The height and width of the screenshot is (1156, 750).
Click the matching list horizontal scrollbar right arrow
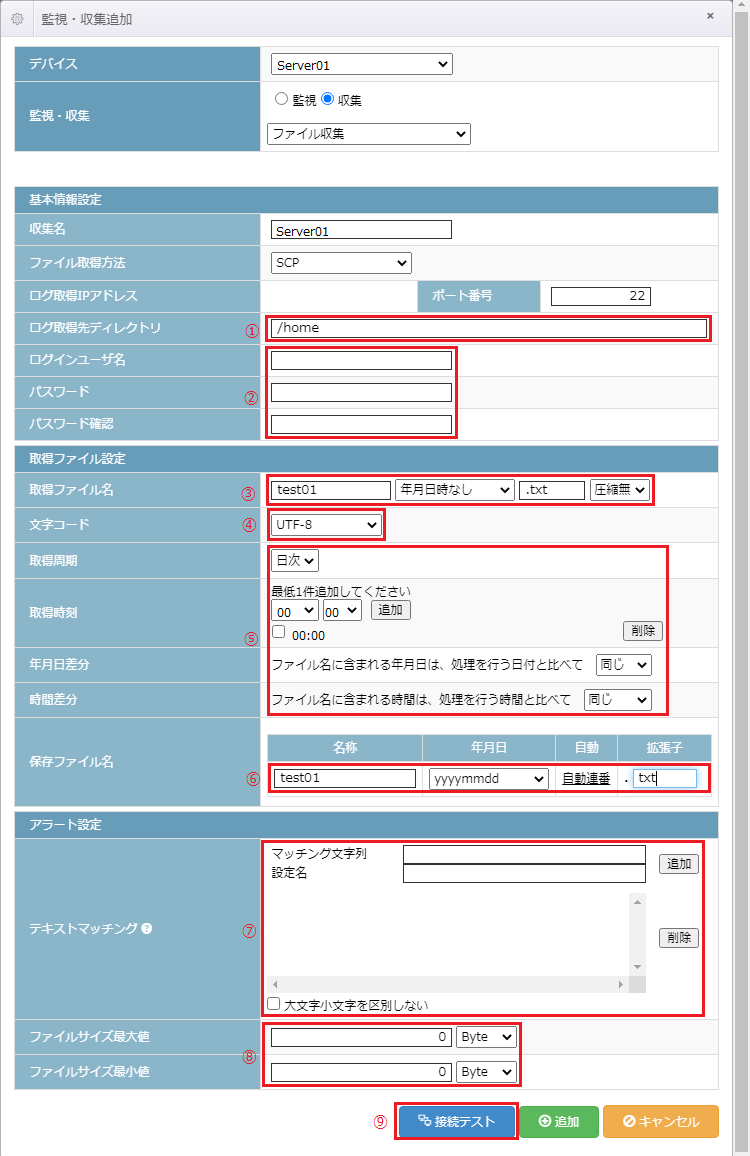click(x=621, y=984)
